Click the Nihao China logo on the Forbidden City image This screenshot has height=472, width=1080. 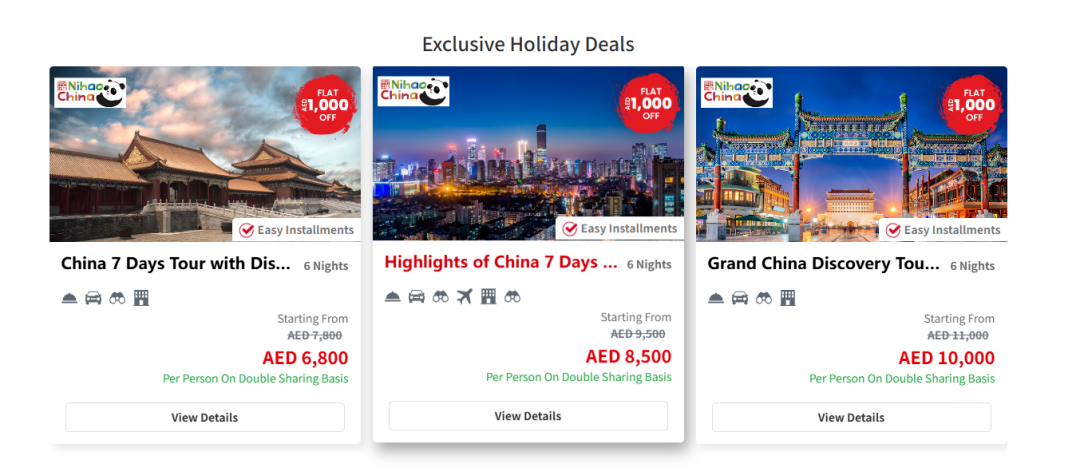pyautogui.click(x=90, y=92)
